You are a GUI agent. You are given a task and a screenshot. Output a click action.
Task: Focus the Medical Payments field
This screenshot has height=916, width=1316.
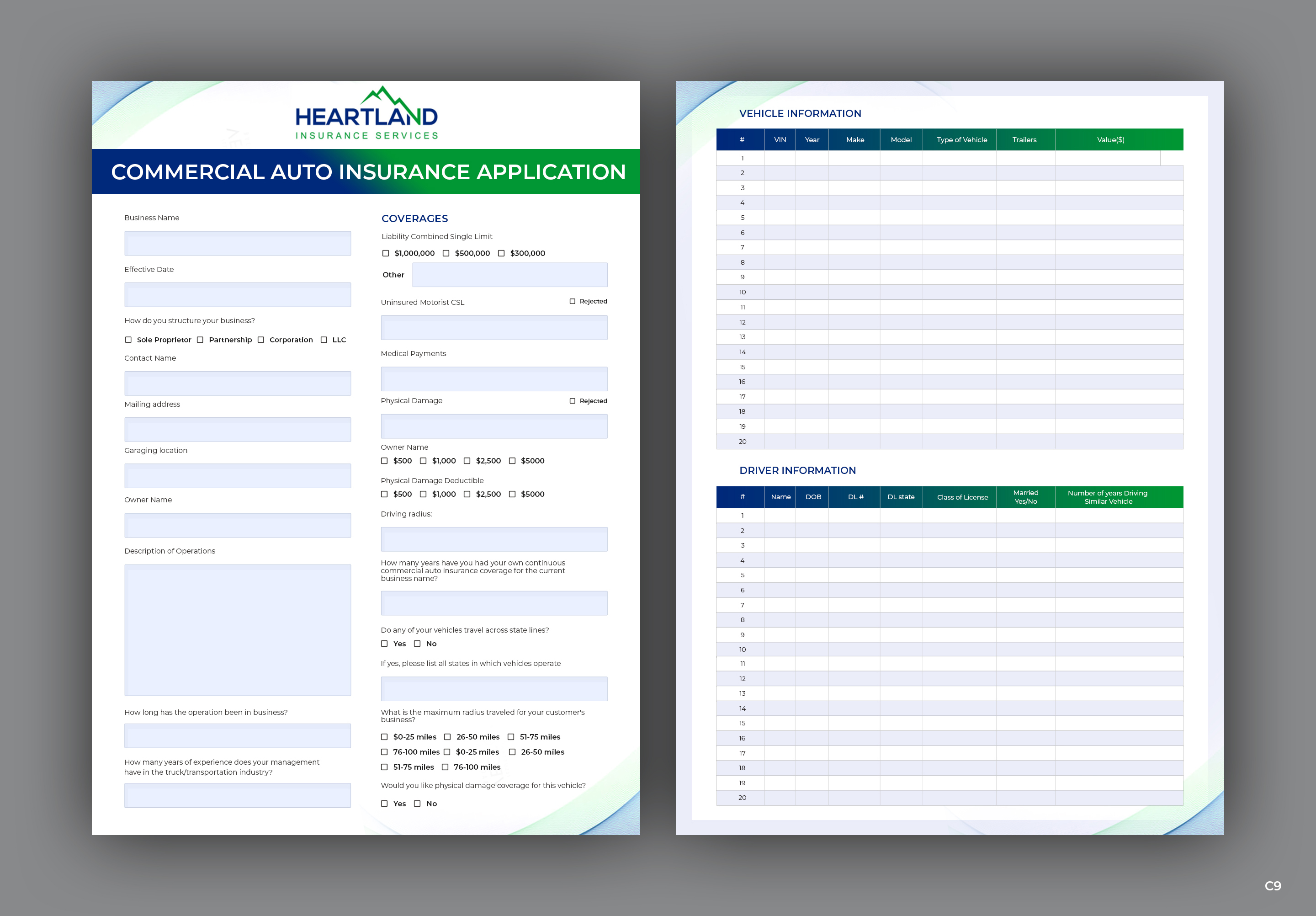[494, 379]
